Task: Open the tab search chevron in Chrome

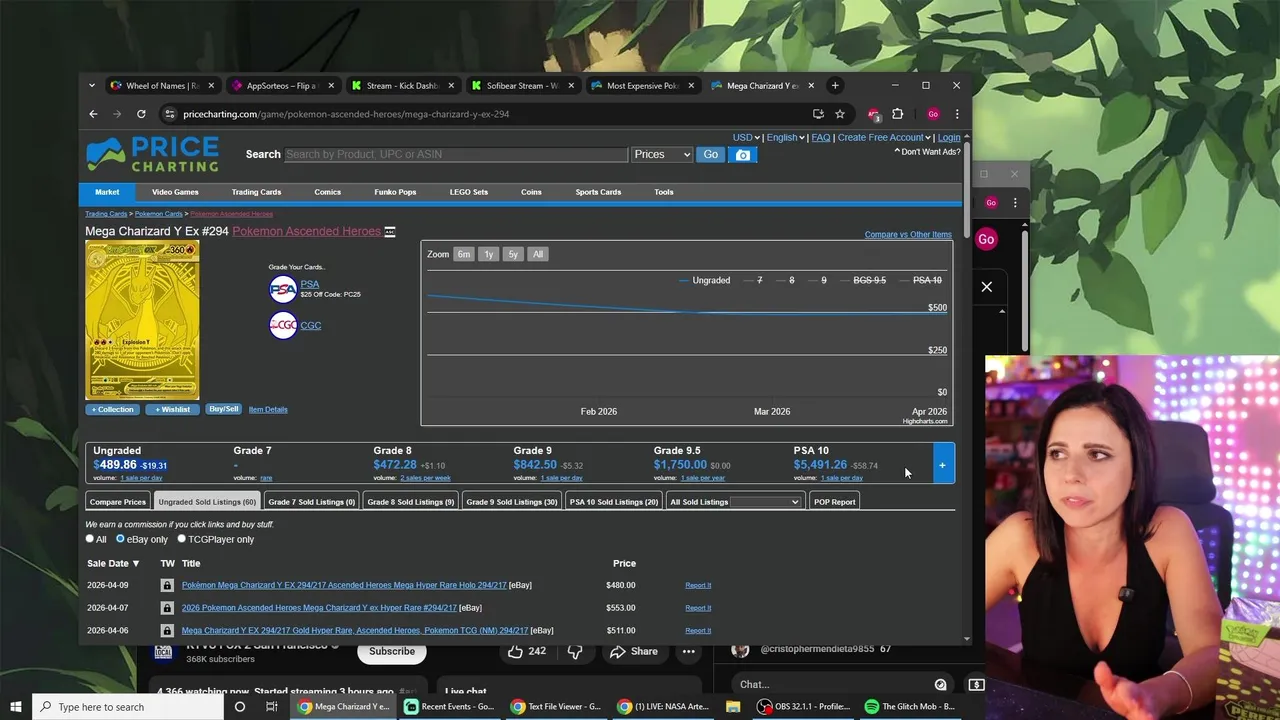Action: pyautogui.click(x=91, y=85)
